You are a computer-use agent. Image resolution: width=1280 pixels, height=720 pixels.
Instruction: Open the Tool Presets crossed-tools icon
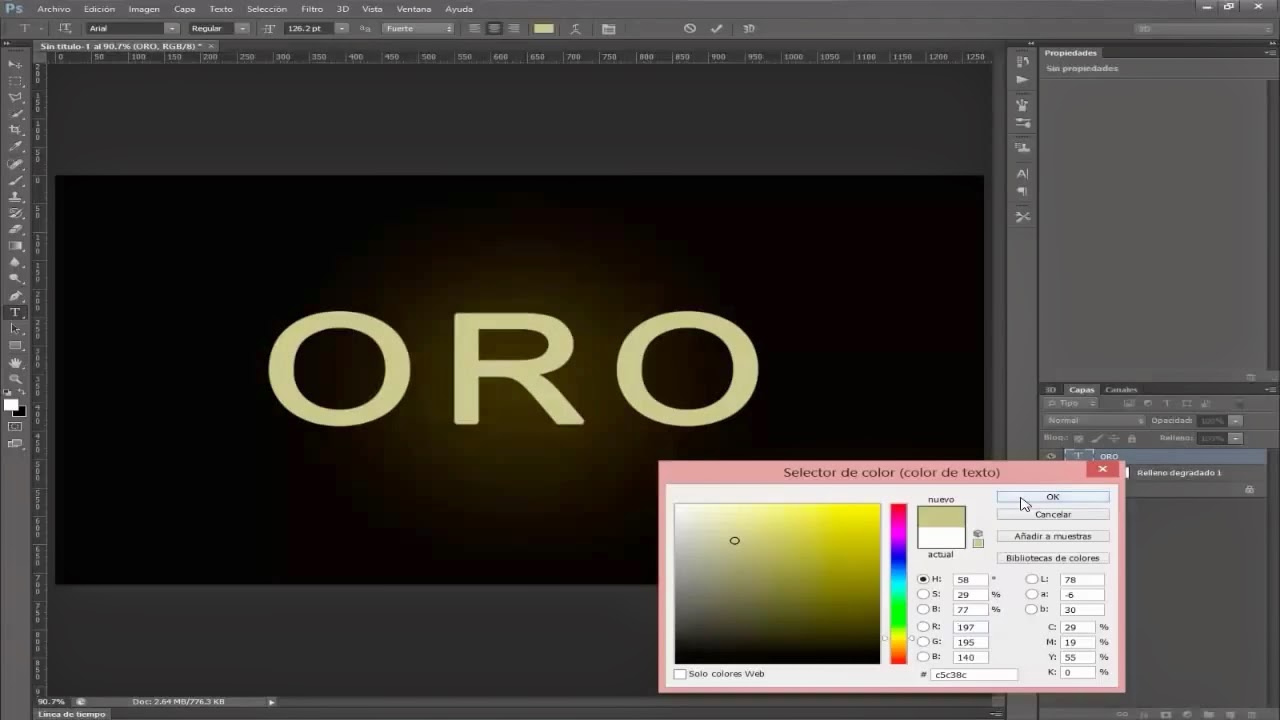[1022, 216]
